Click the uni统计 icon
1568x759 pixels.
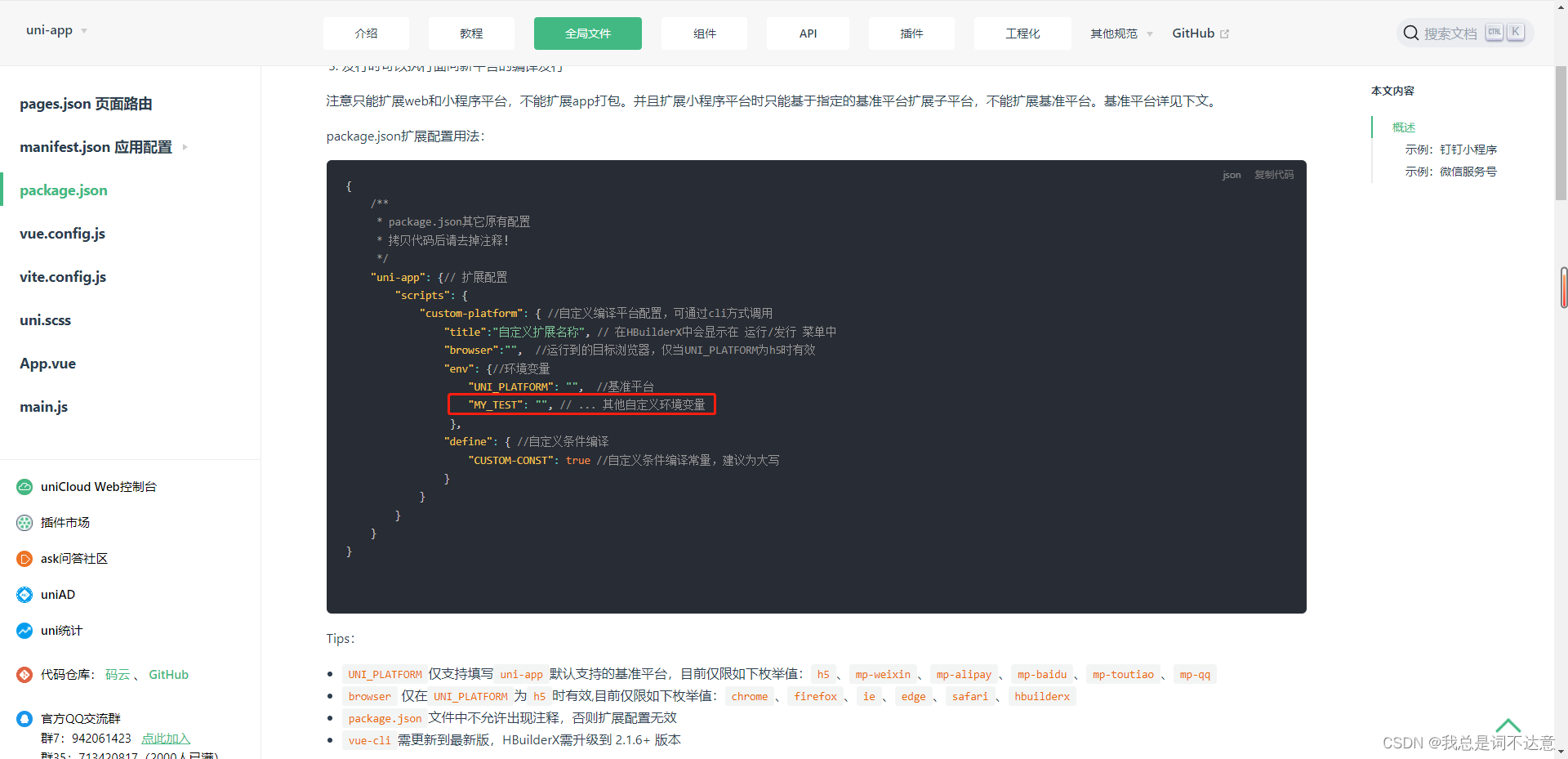tap(24, 631)
